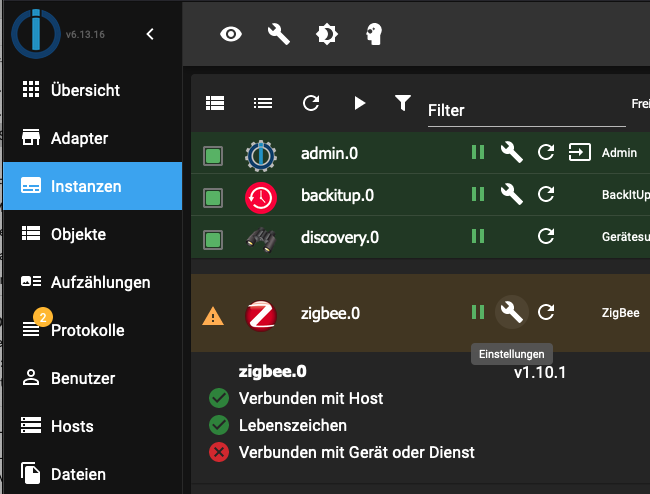Toggle the discovery.0 status checkbox
The image size is (650, 494).
click(x=213, y=240)
